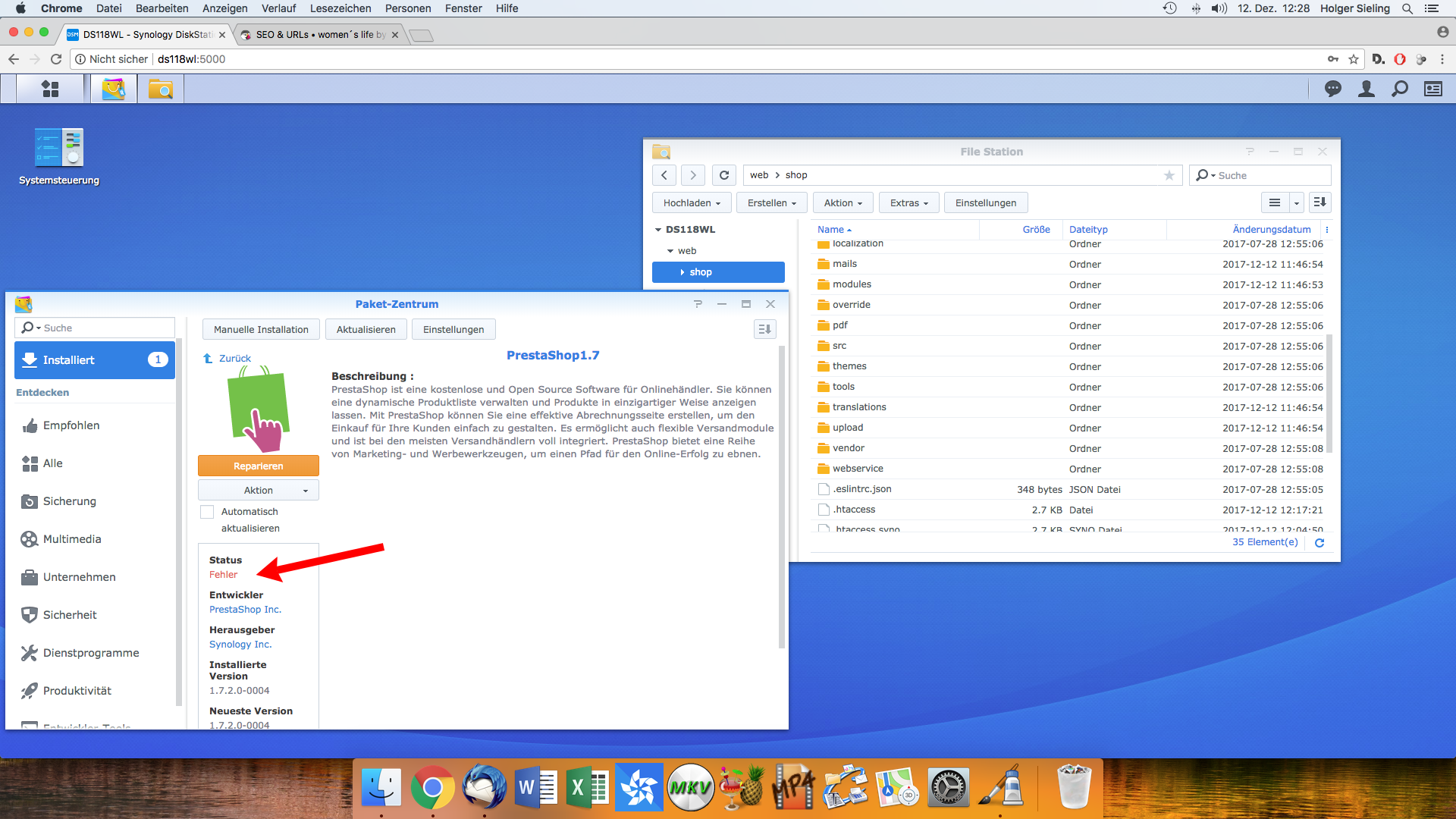Open File Station taskbar icon
Screen dimensions: 1456x819
tap(160, 89)
